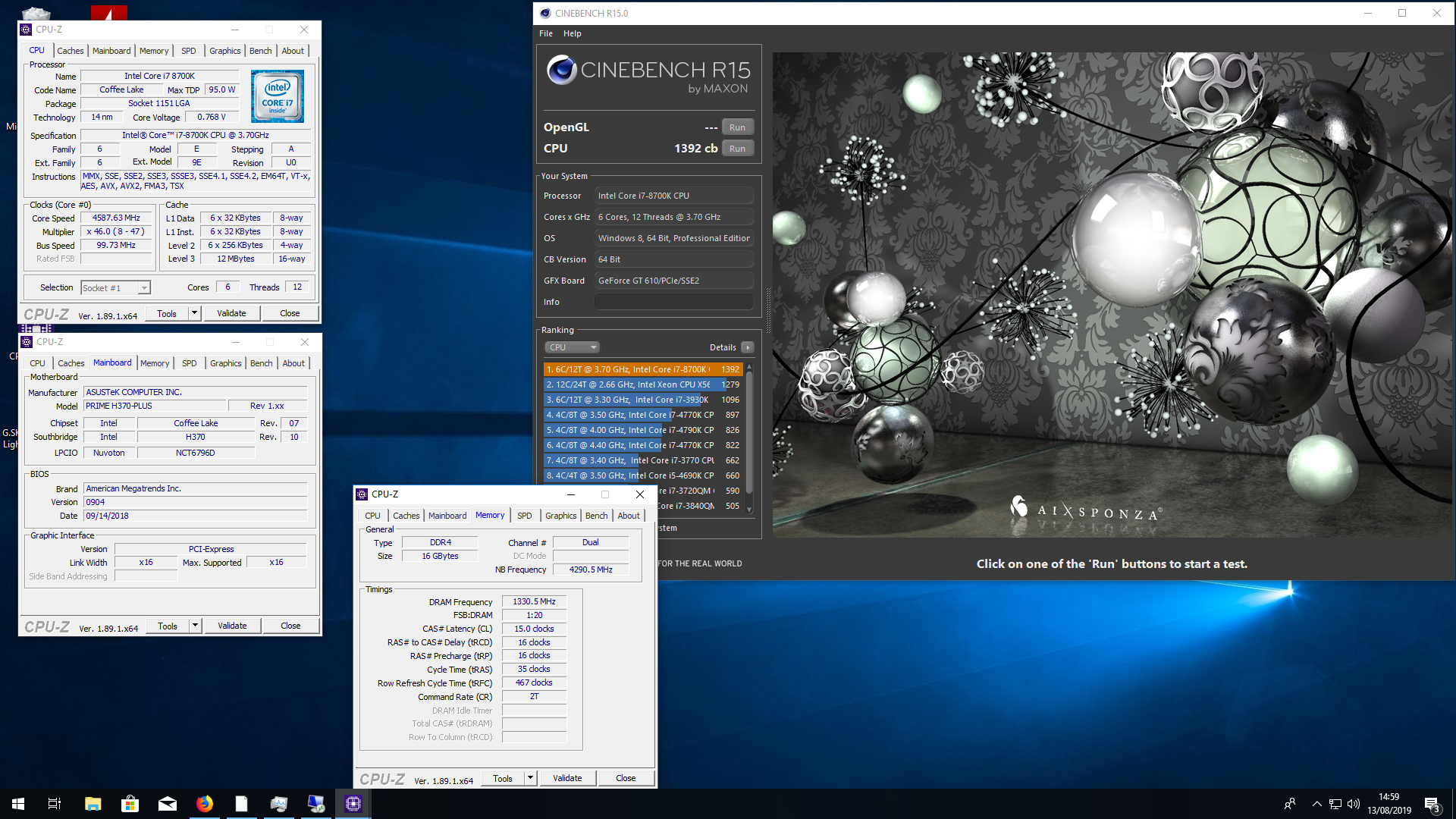1456x819 pixels.
Task: Click the Core Speed value 4587.63 MHz
Action: pyautogui.click(x=116, y=218)
